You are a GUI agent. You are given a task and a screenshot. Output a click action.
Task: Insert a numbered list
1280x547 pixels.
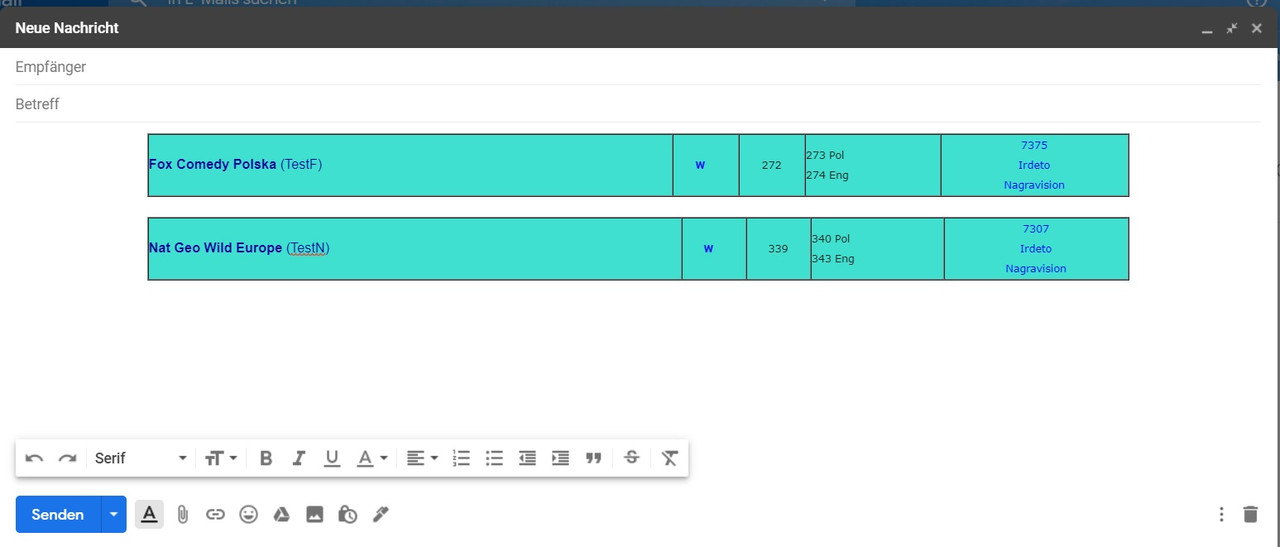[x=461, y=458]
